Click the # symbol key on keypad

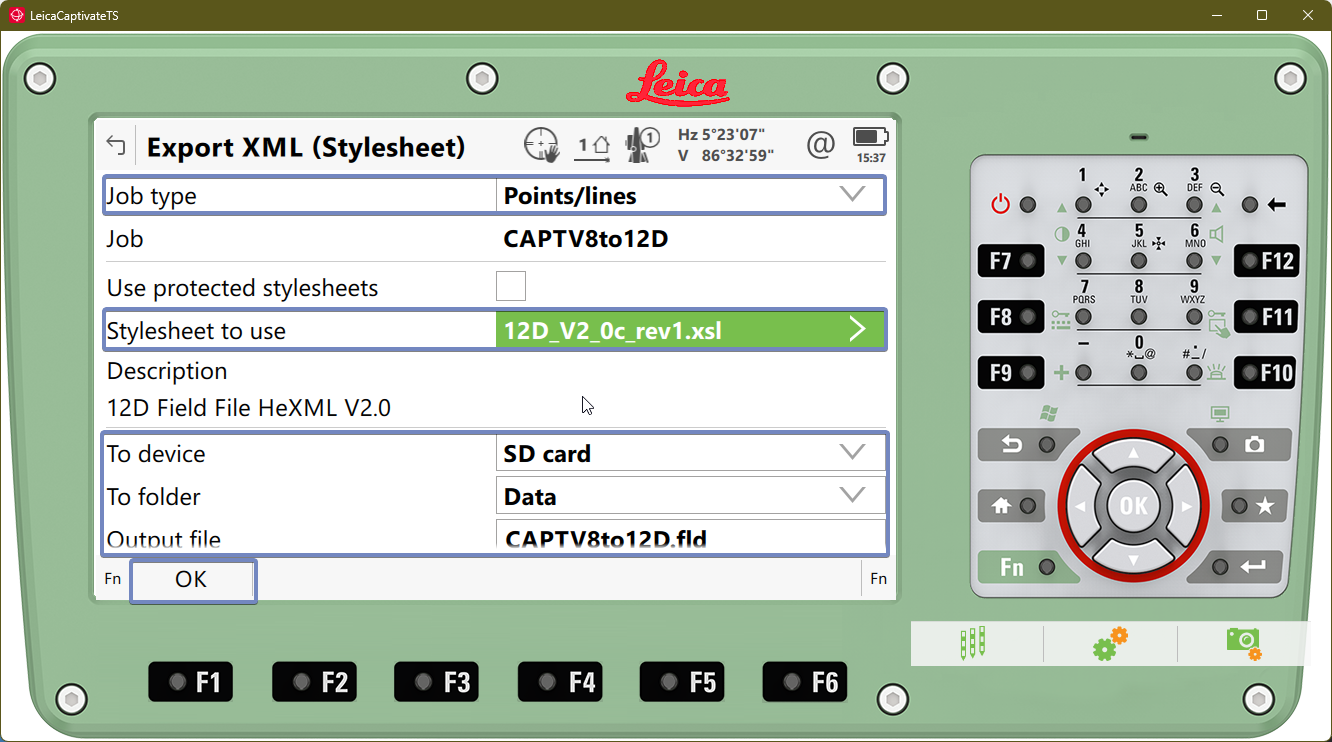[1195, 373]
